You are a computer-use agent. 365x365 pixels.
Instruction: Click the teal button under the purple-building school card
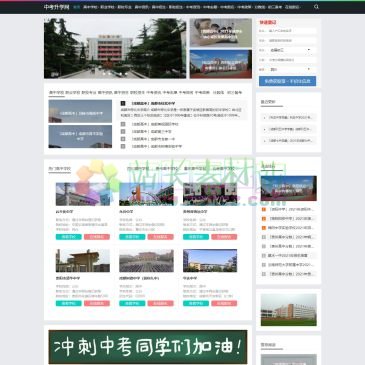point(69,237)
